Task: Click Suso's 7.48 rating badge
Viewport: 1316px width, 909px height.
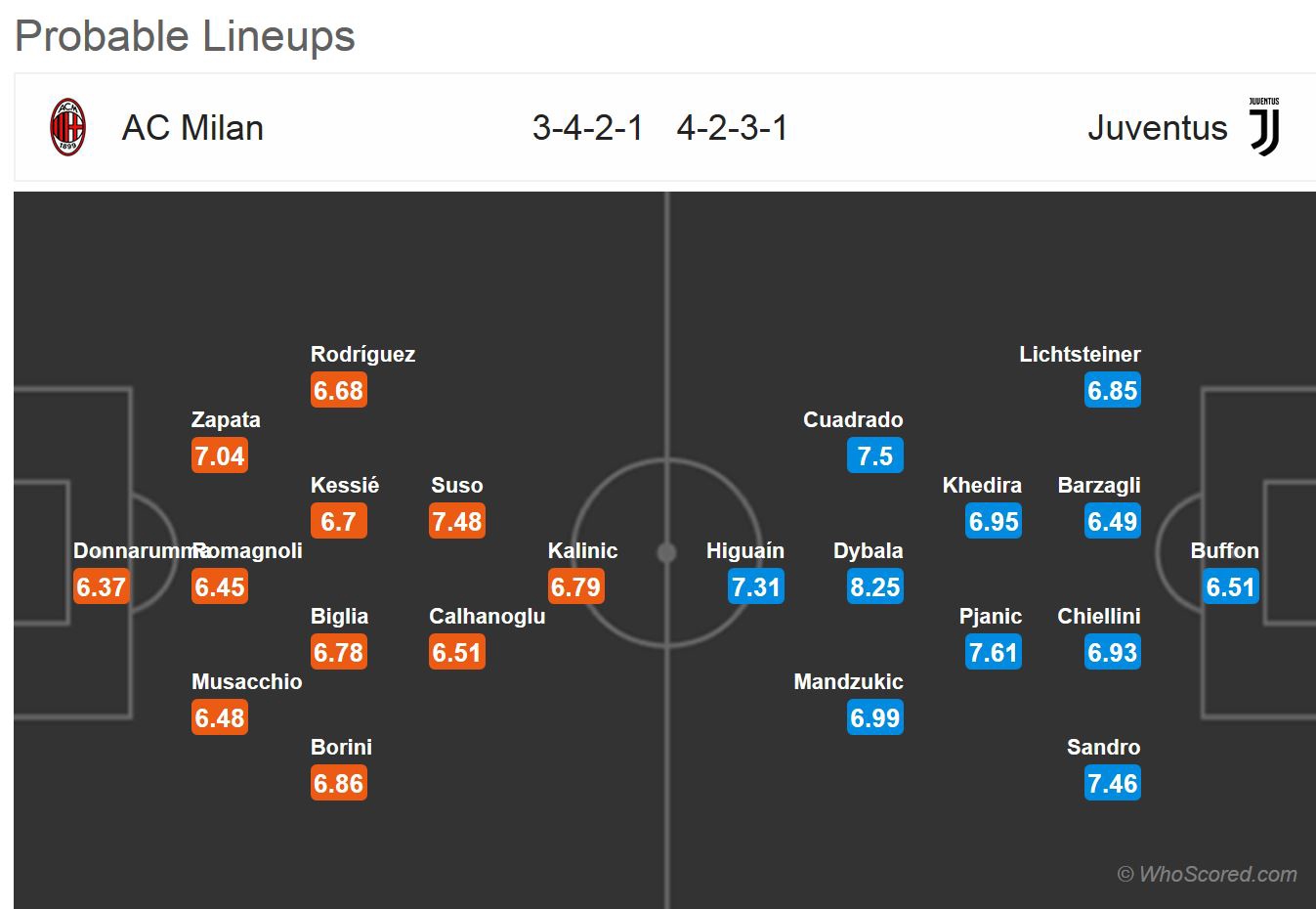Action: point(457,521)
